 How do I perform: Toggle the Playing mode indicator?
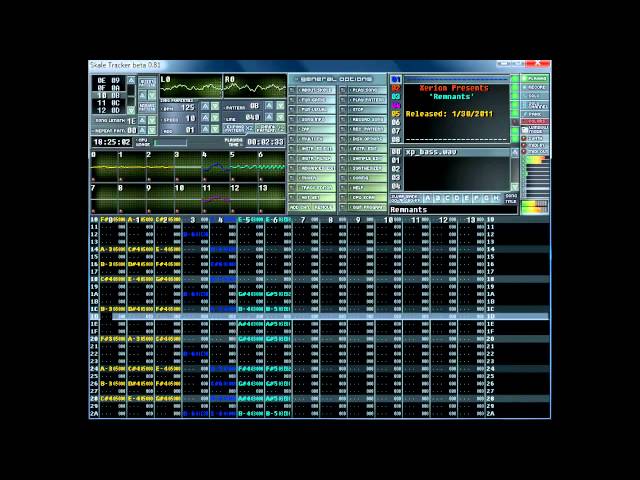534,78
